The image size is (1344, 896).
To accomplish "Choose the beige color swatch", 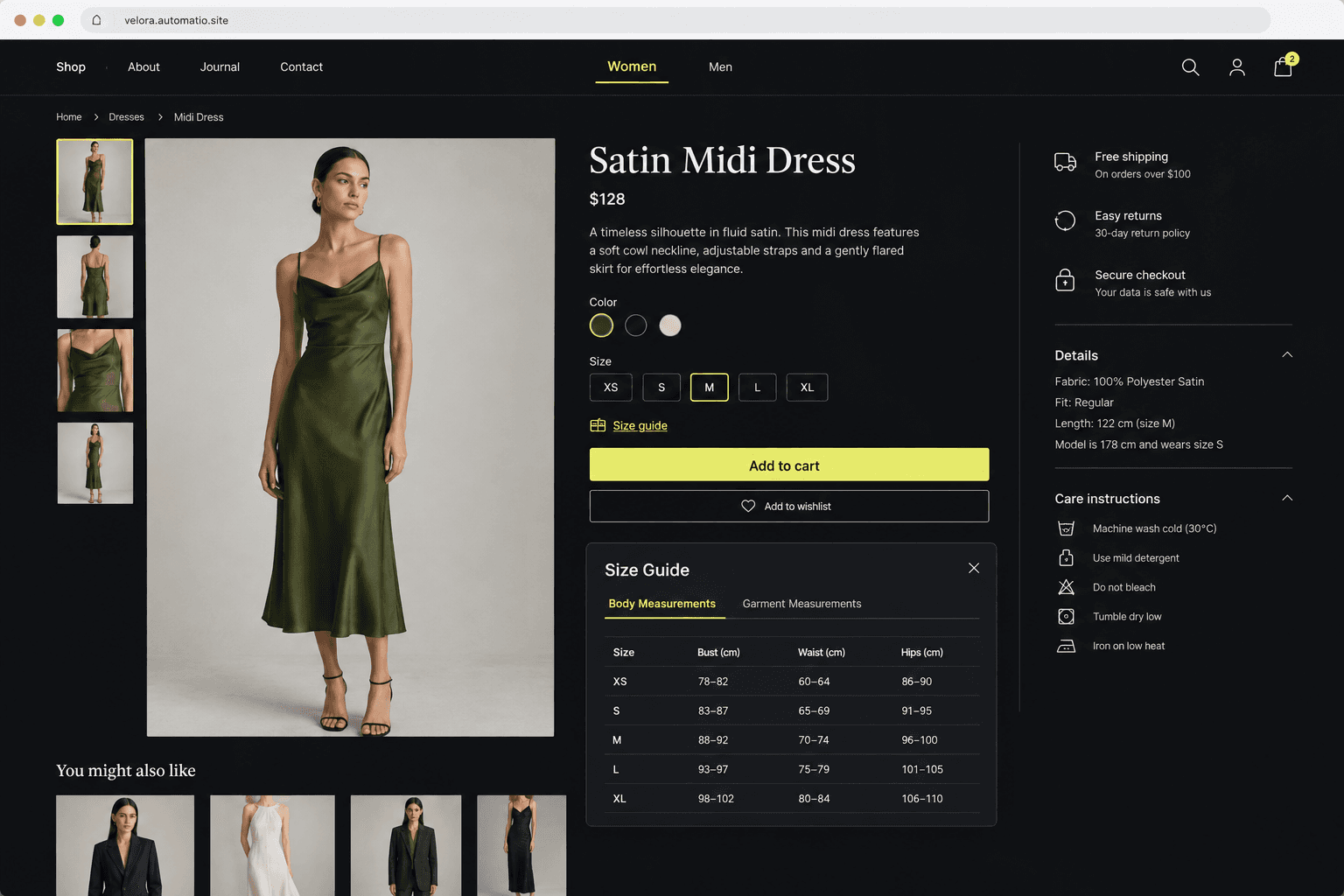I will (x=670, y=325).
